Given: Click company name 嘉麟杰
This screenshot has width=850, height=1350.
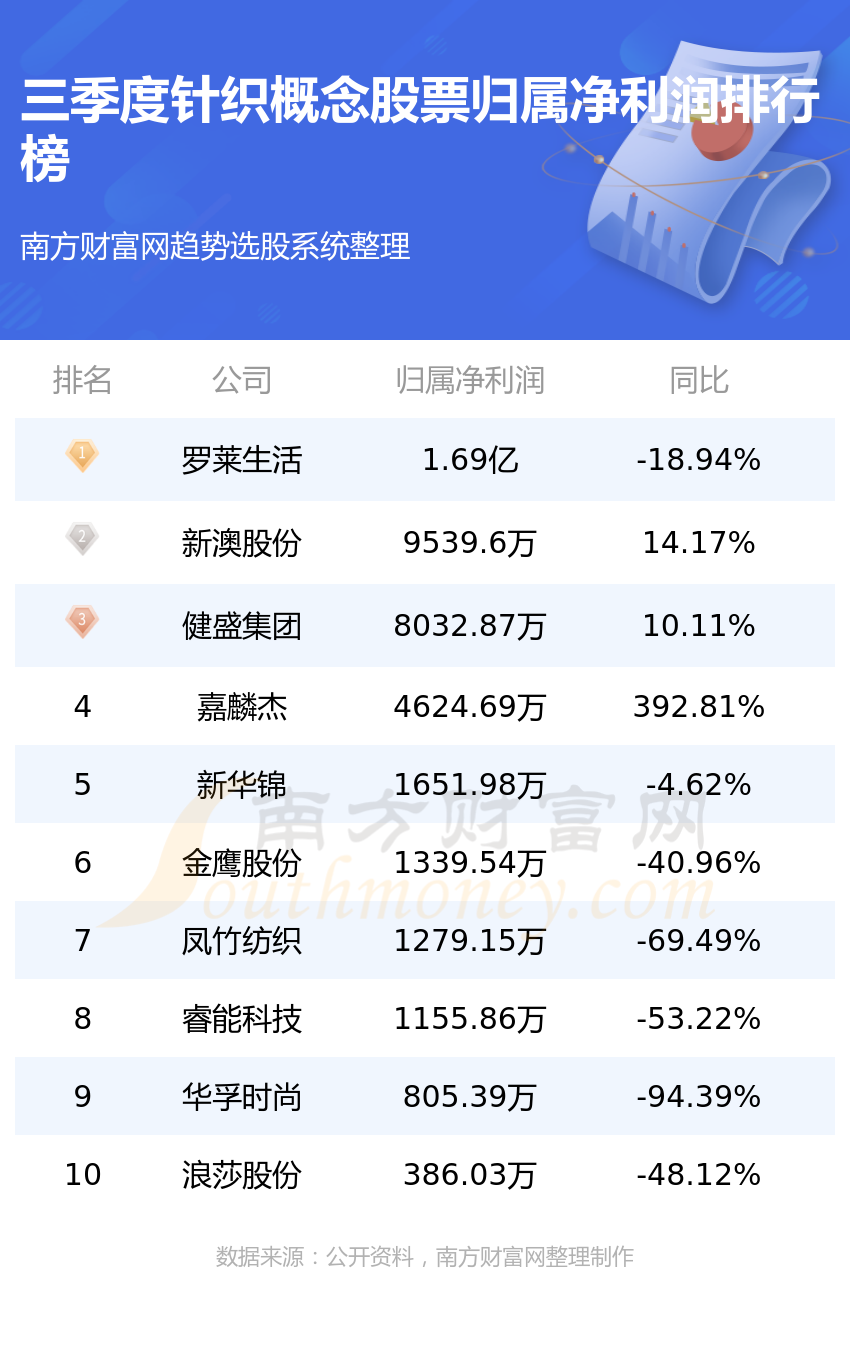Looking at the screenshot, I should point(242,707).
